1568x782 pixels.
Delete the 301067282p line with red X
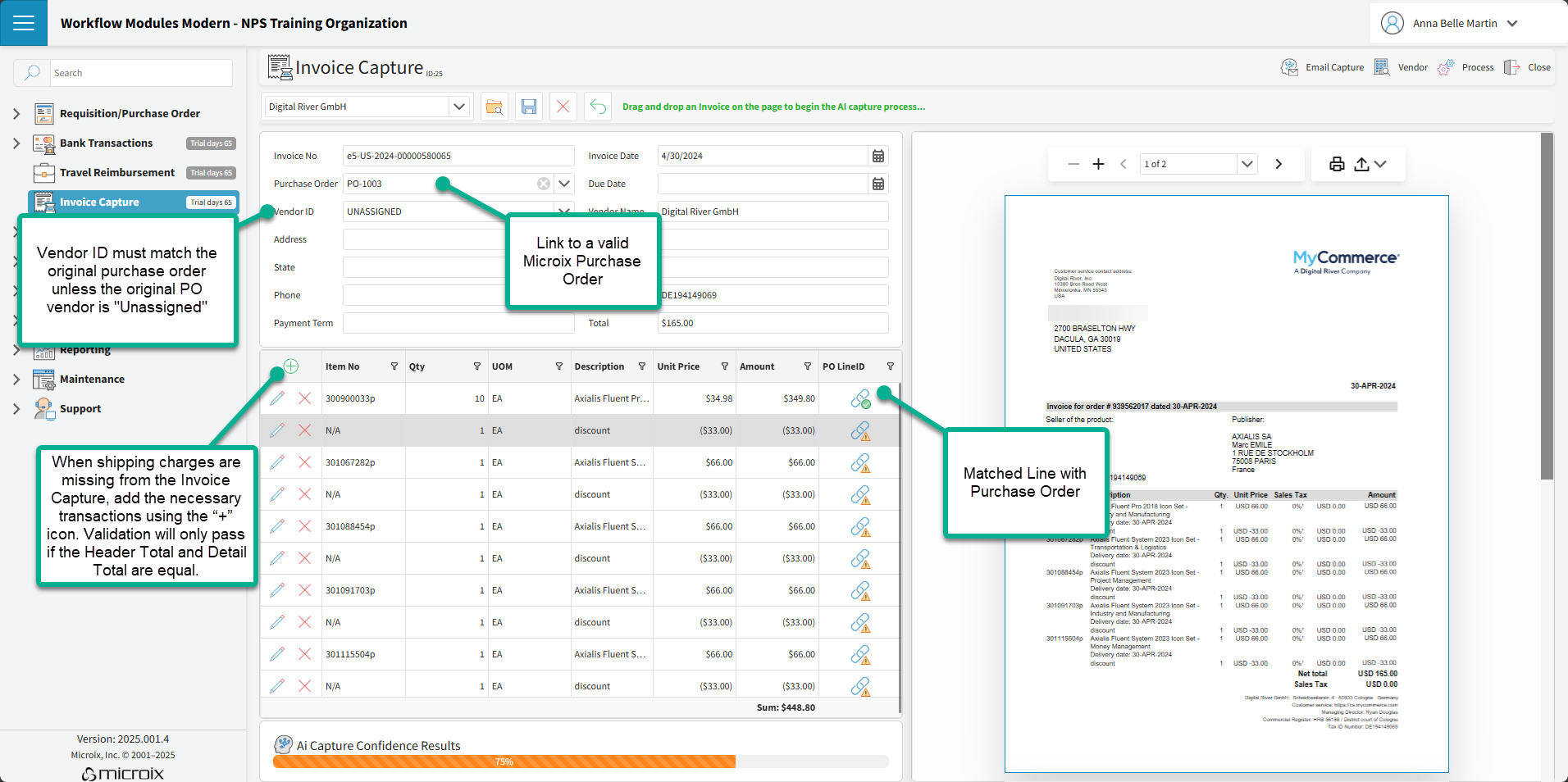[304, 462]
